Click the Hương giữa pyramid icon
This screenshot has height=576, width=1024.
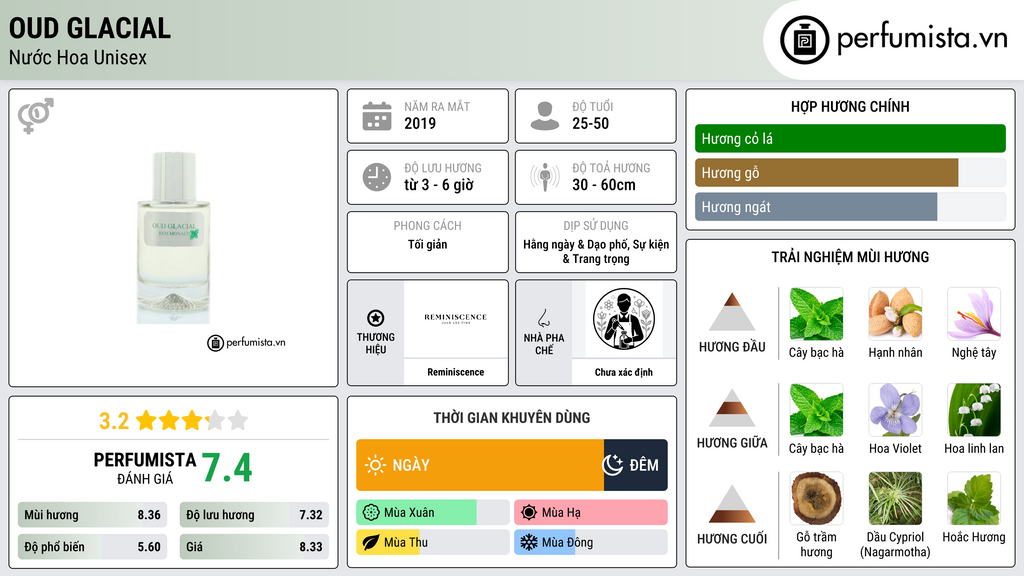pyautogui.click(x=732, y=408)
